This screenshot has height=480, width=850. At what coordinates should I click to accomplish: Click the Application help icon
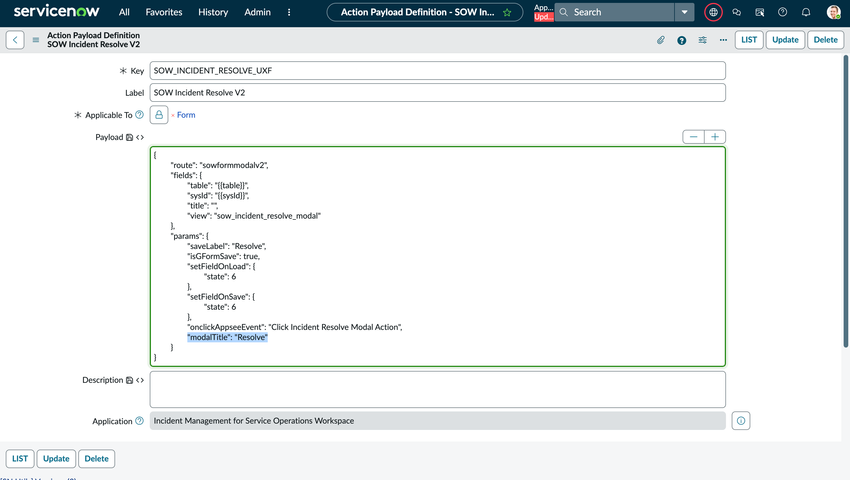click(139, 421)
